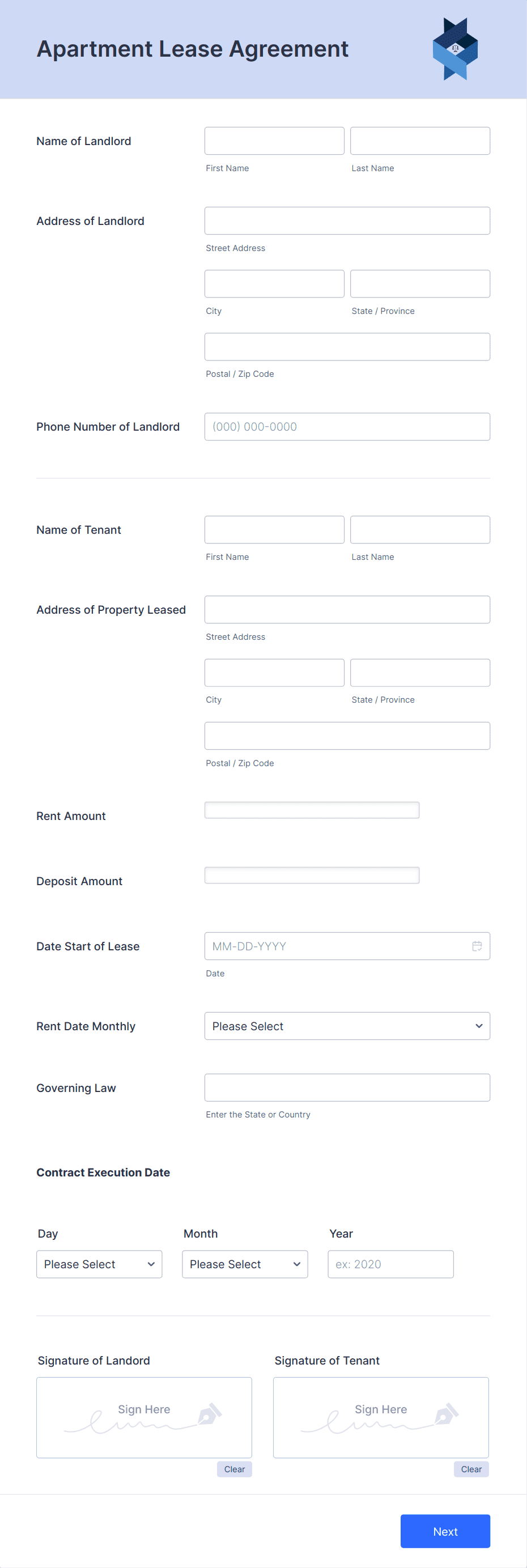Select the Governing Law text field
Viewport: 527px width, 1568px height.
pos(347,1087)
